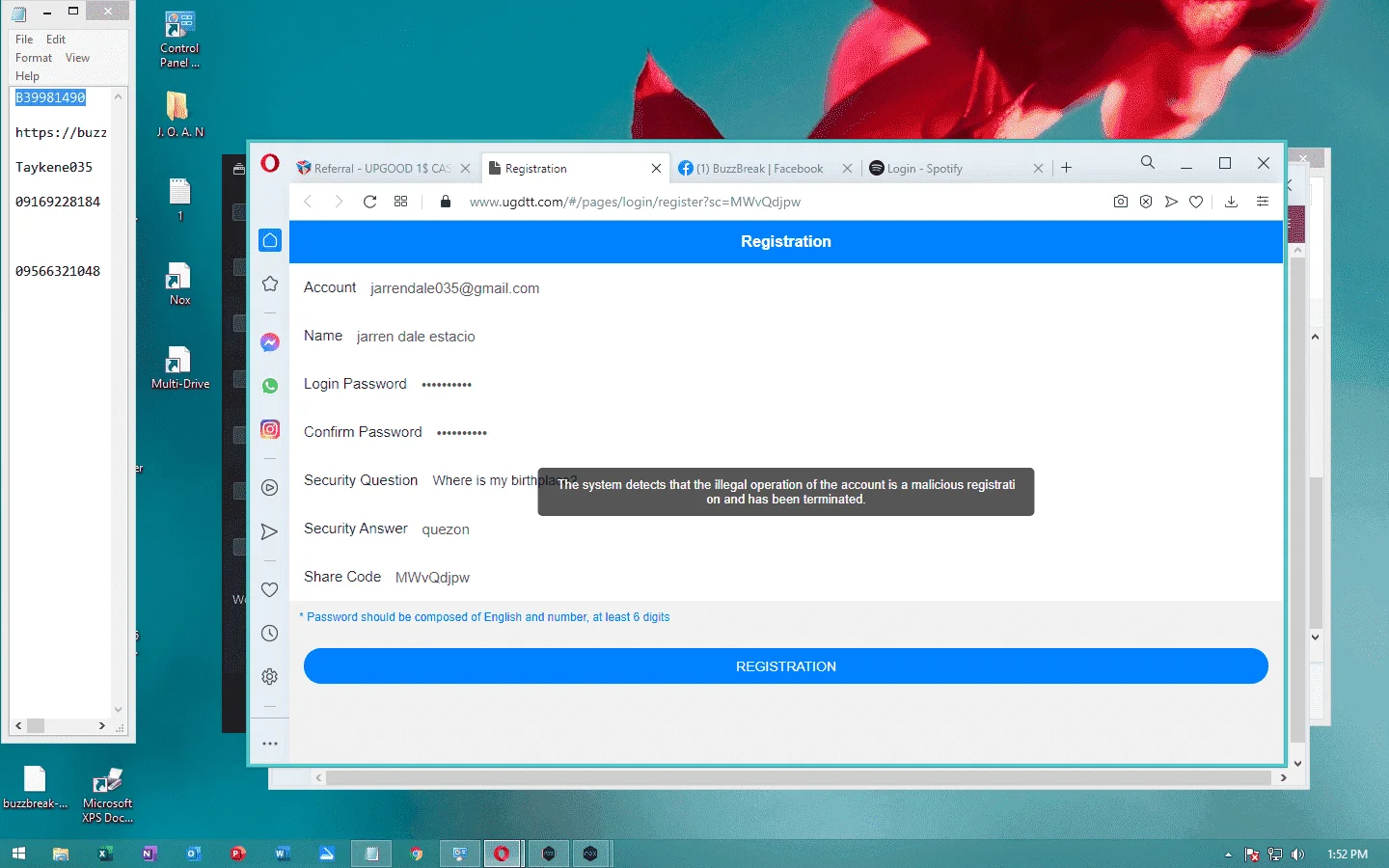The image size is (1389, 868).
Task: Click the Name input field
Action: click(x=810, y=337)
